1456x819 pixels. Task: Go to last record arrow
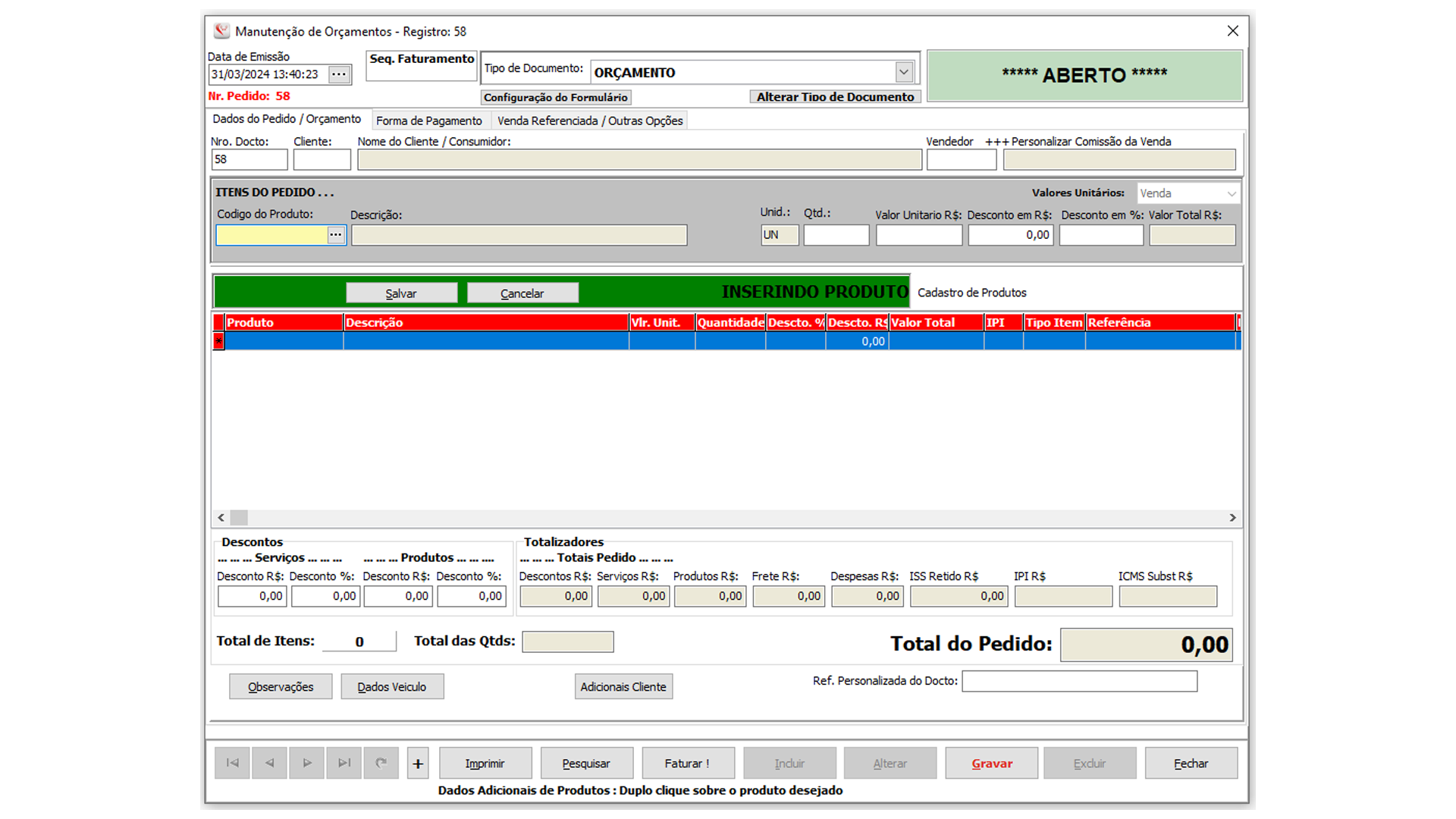point(344,763)
